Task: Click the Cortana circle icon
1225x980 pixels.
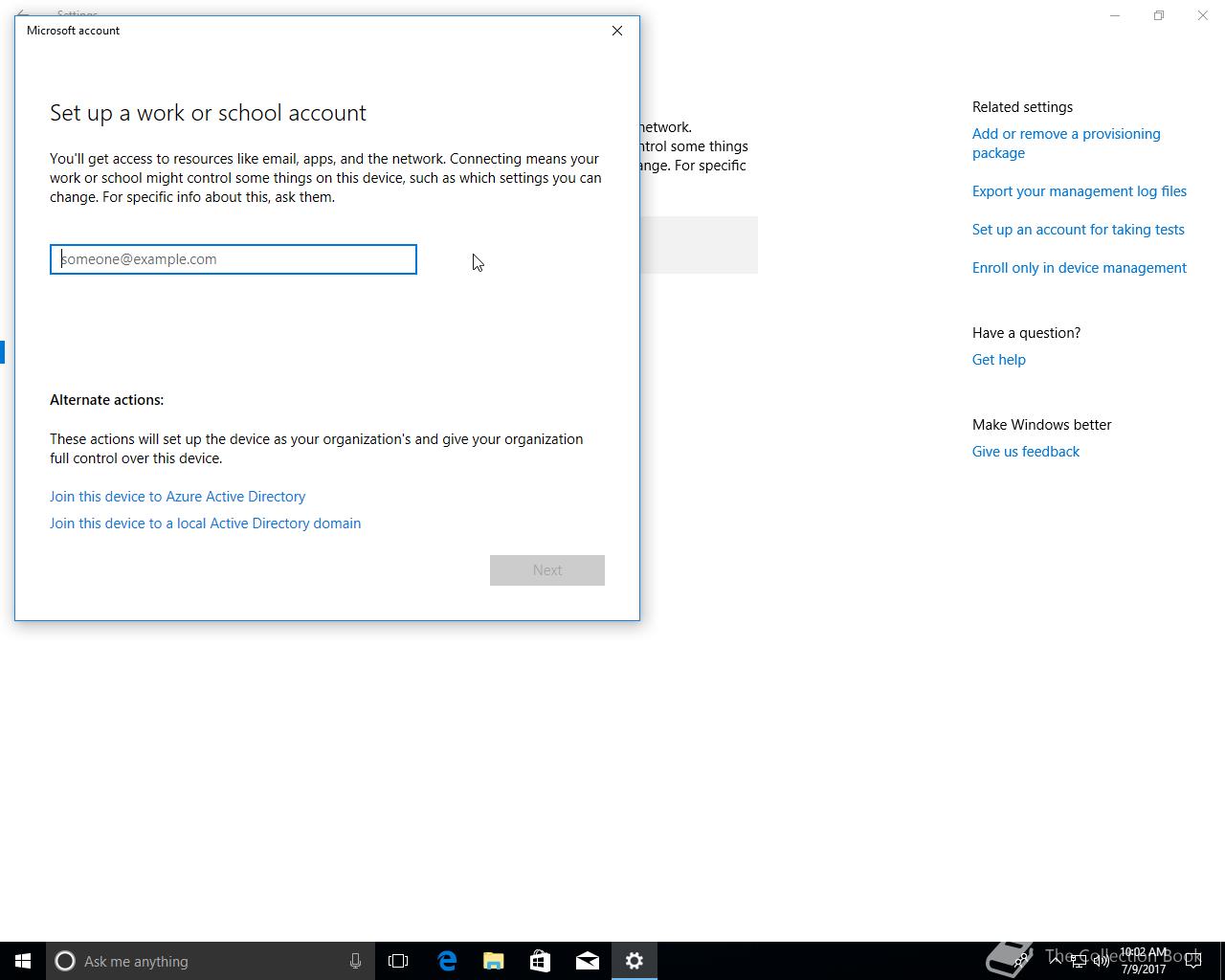Action: click(x=65, y=961)
